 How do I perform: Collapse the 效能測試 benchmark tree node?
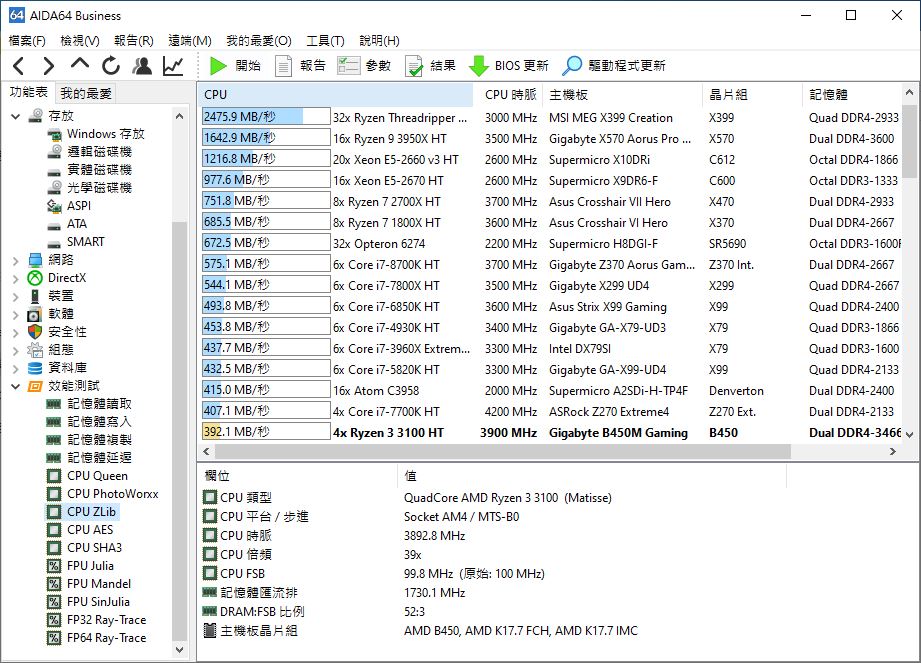click(15, 386)
